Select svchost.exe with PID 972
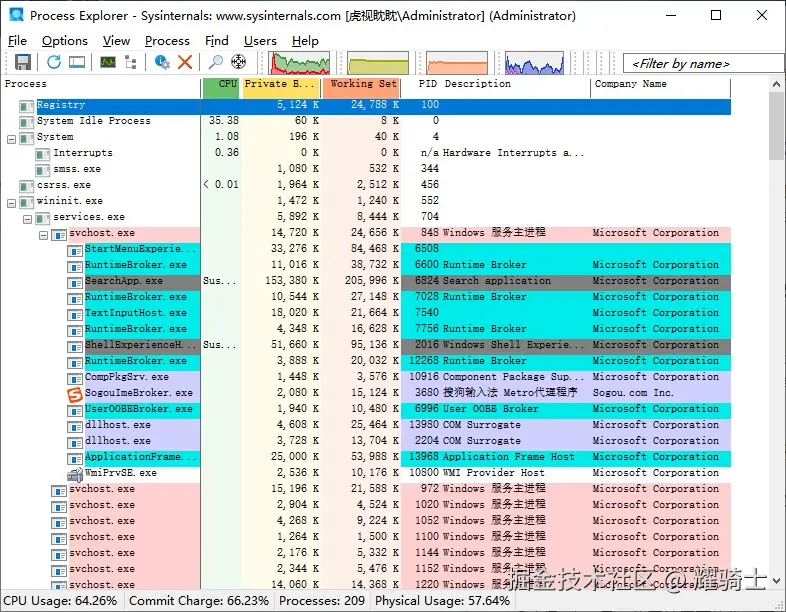The image size is (786, 612). tap(366, 489)
